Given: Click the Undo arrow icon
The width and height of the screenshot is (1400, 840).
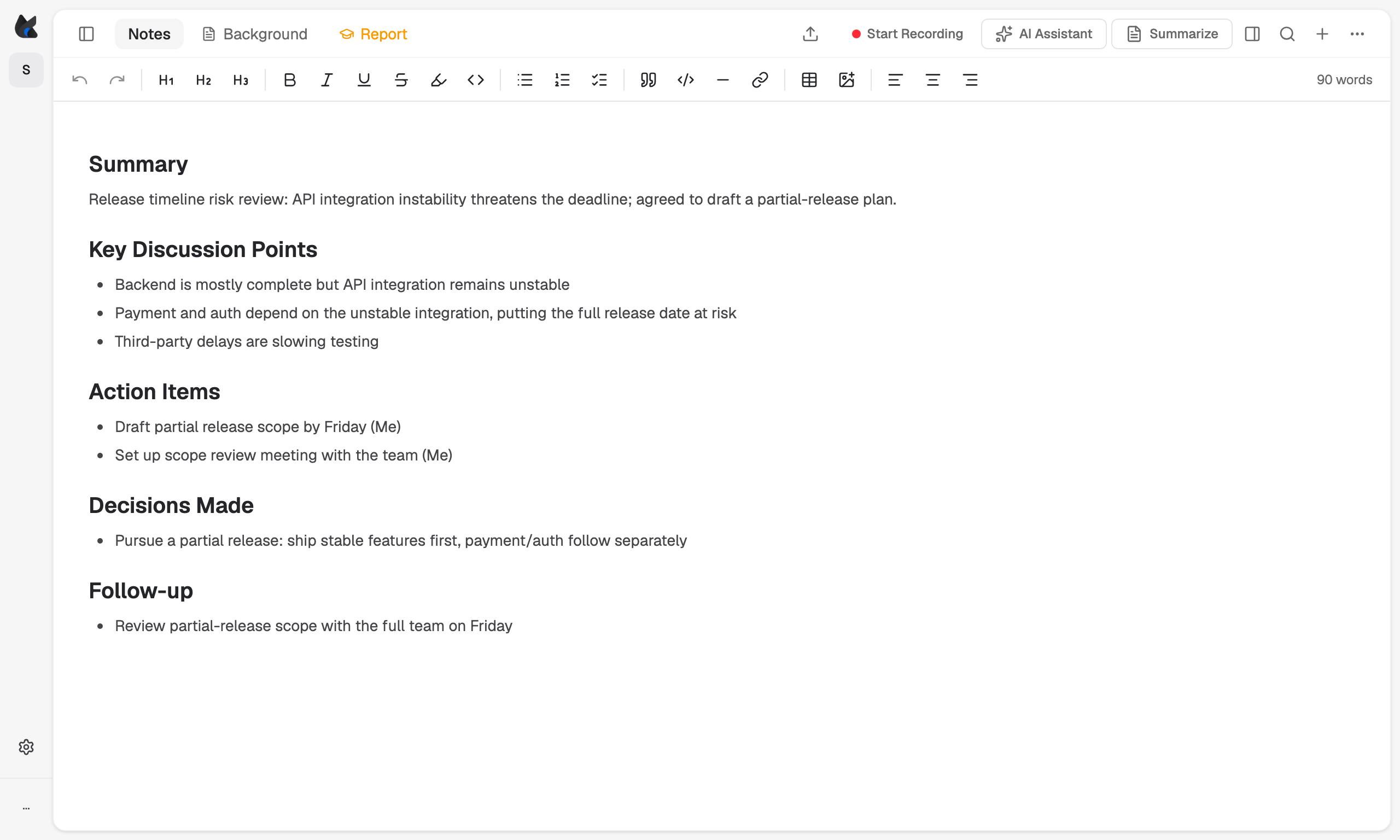Looking at the screenshot, I should (x=80, y=80).
